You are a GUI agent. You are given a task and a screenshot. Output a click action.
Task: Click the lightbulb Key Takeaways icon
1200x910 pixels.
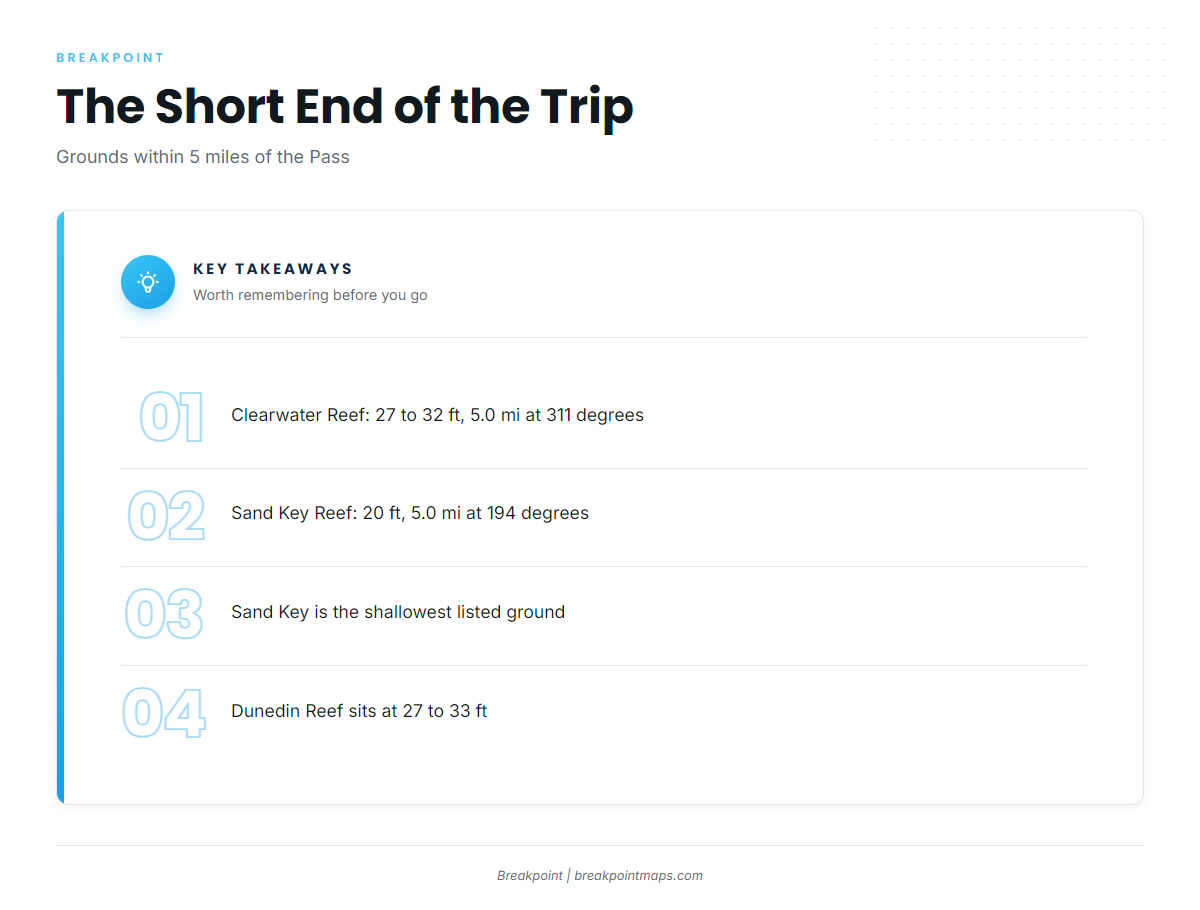pyautogui.click(x=148, y=282)
